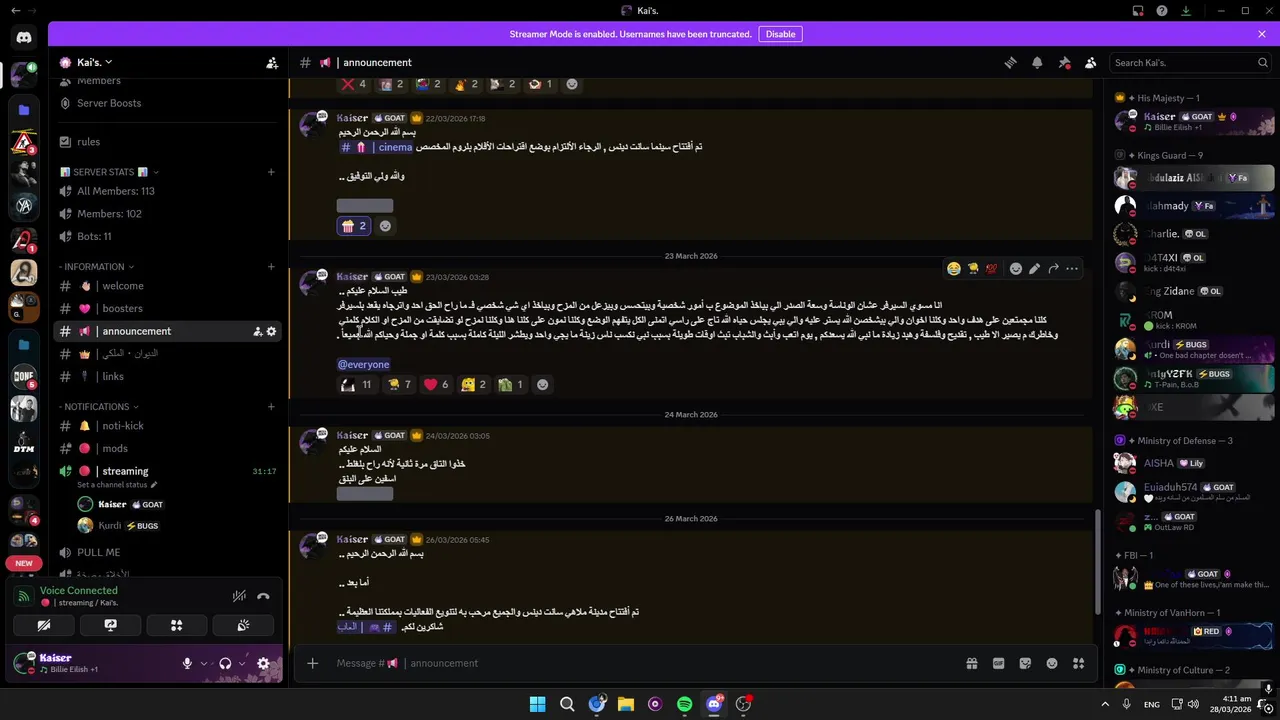Toggle the heart reaction with count 6
This screenshot has width=1280, height=720.
pos(435,384)
